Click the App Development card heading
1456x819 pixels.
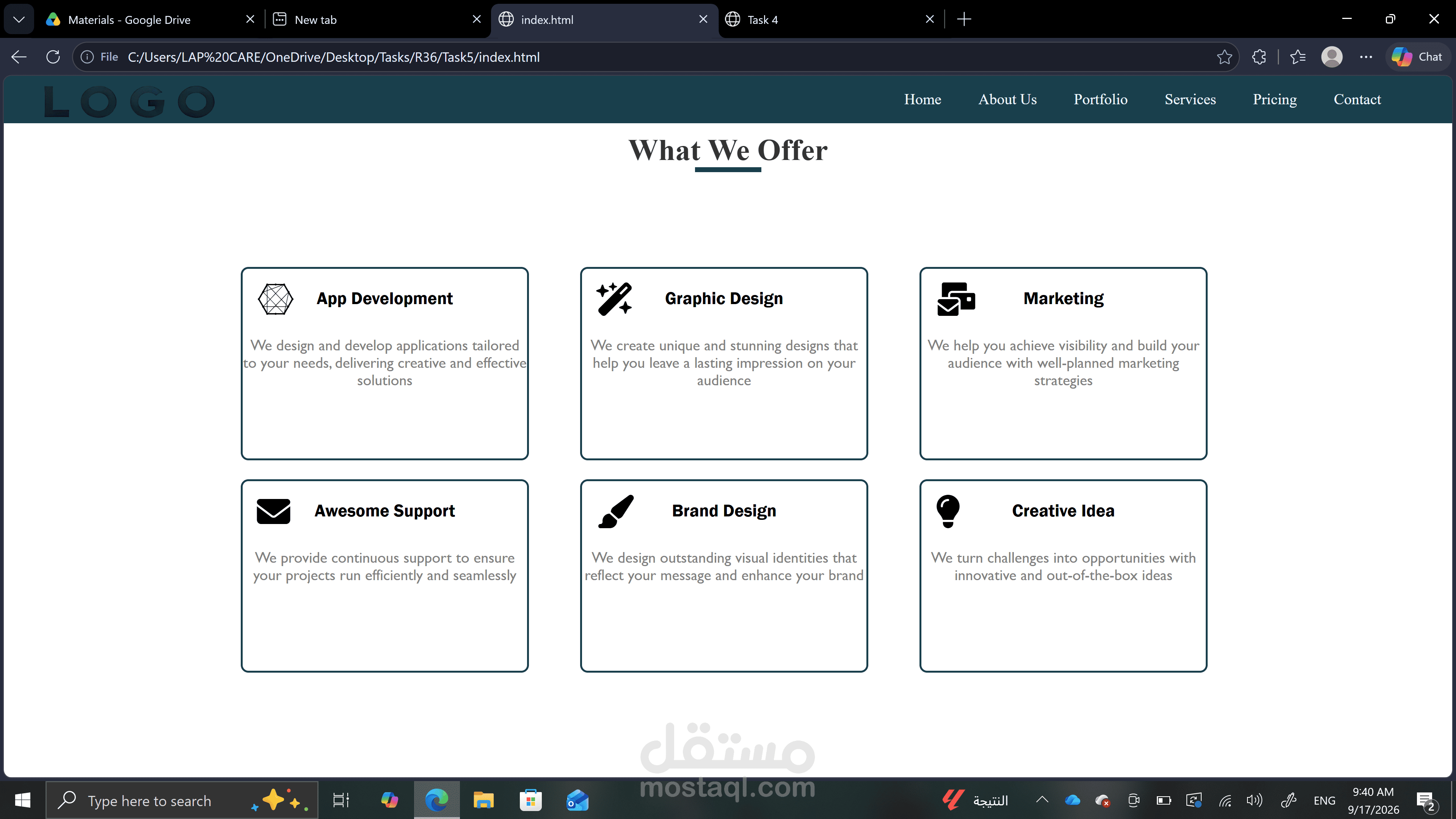[384, 298]
